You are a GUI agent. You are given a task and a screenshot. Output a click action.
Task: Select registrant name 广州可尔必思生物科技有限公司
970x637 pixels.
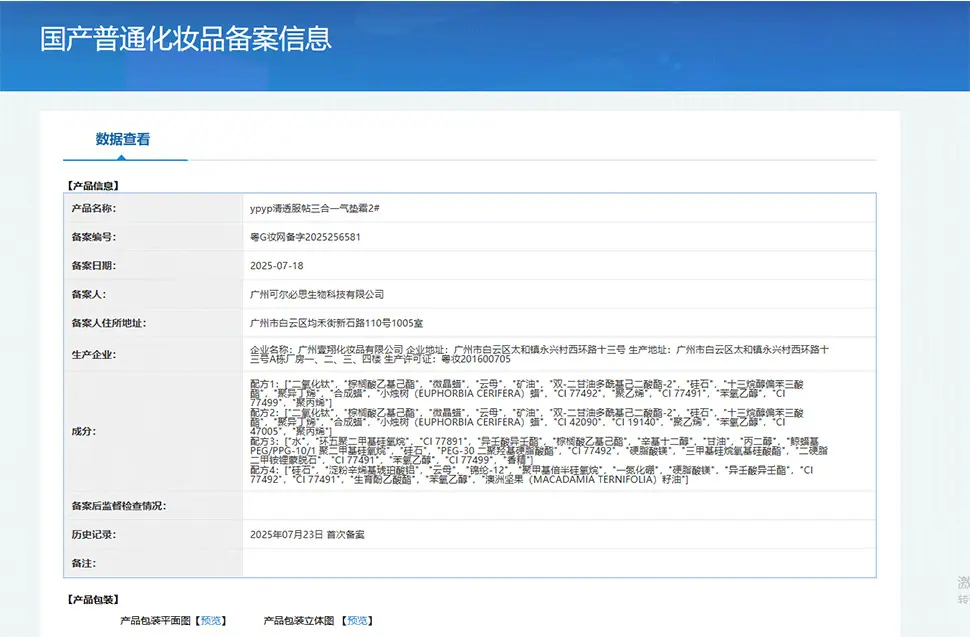coord(317,294)
